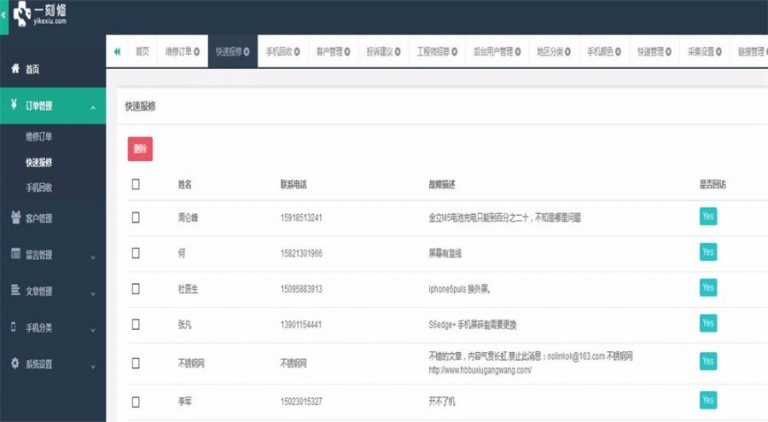Collapse the 订单管理 menu chevron

click(92, 106)
